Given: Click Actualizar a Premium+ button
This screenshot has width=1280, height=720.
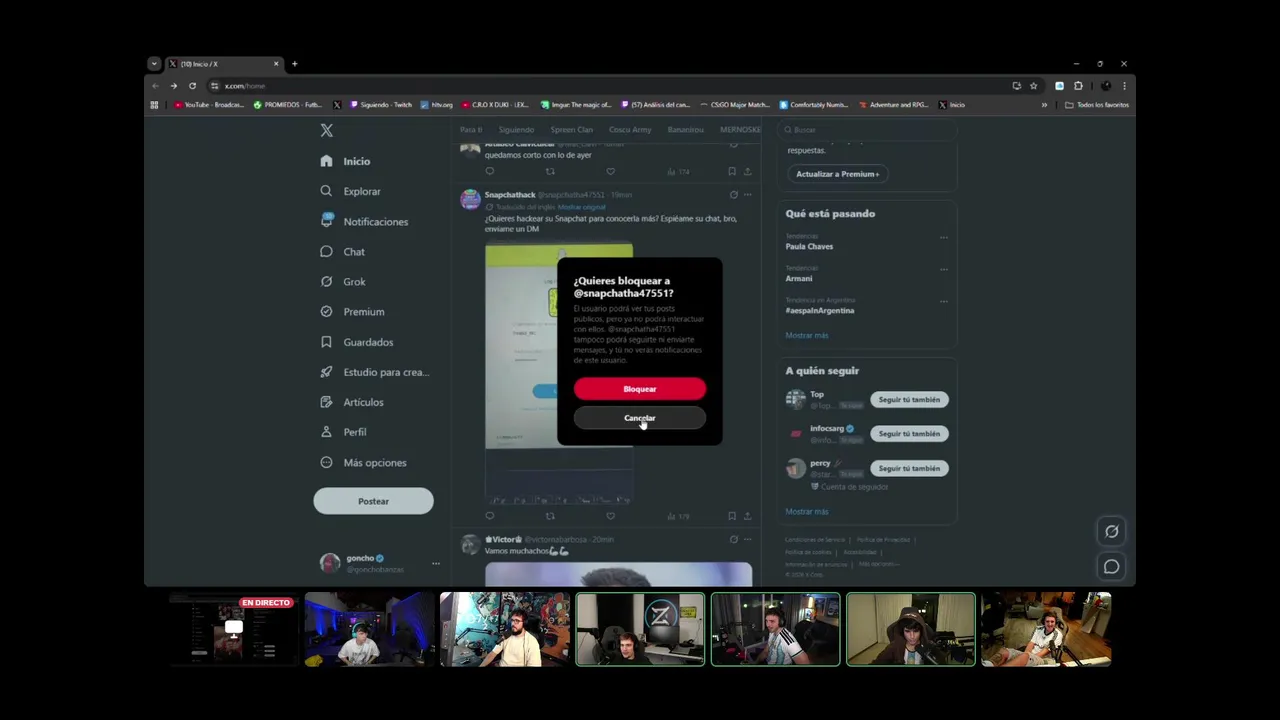Looking at the screenshot, I should click(838, 174).
